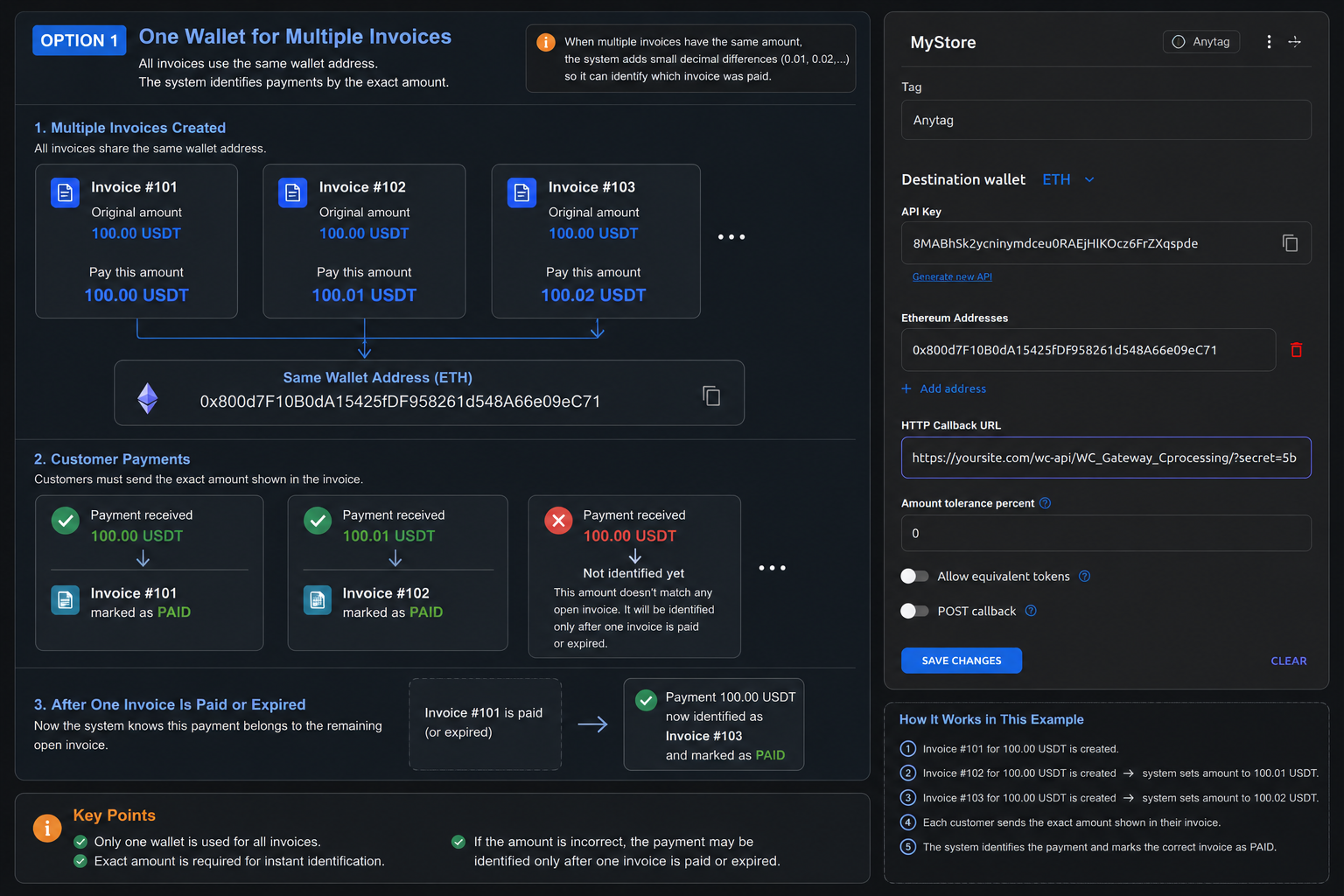Open POST callback help icon
This screenshot has height=896, width=1344.
[x=1031, y=611]
